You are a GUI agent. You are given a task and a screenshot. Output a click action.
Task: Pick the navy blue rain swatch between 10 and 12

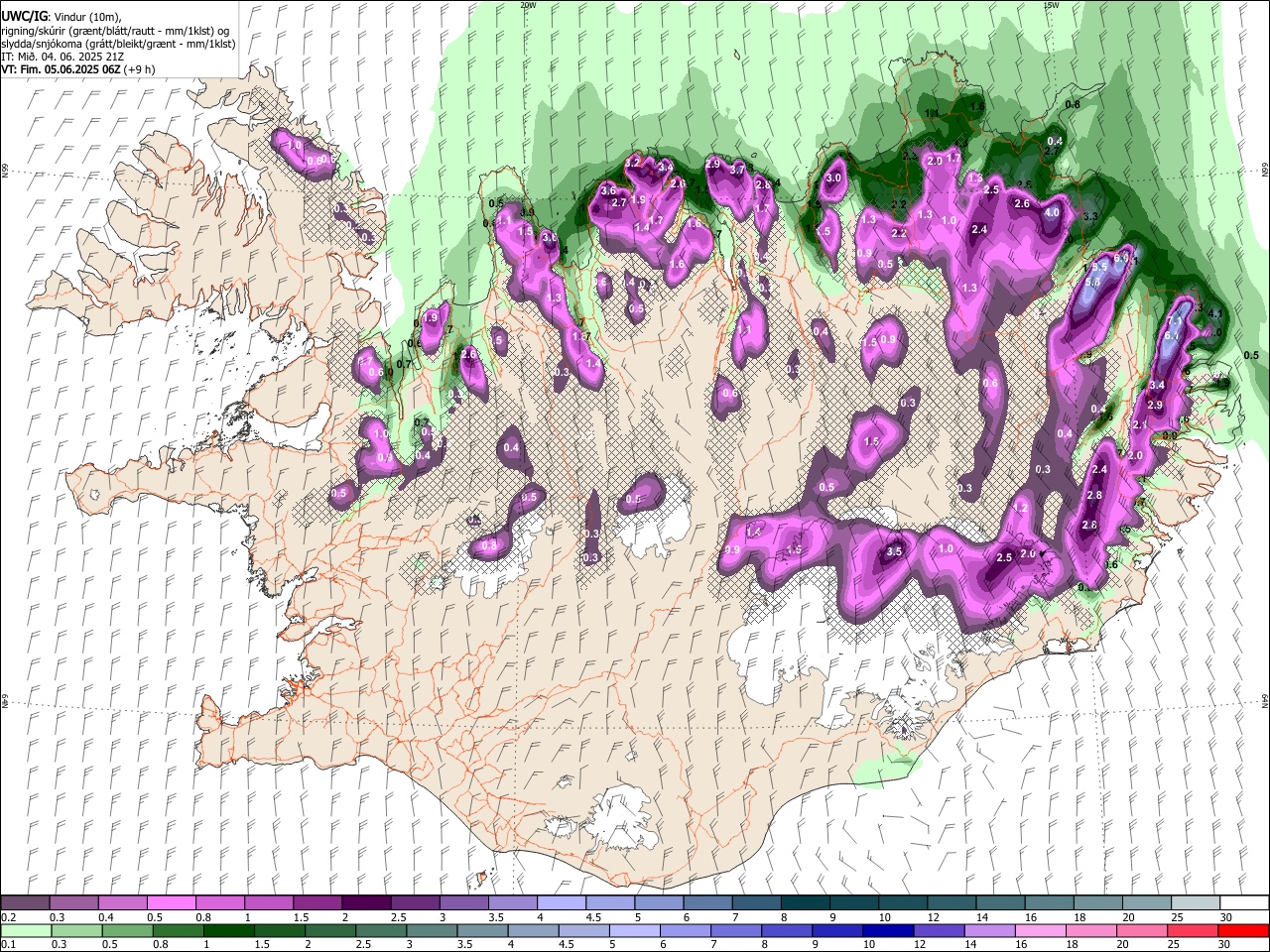pos(887,931)
